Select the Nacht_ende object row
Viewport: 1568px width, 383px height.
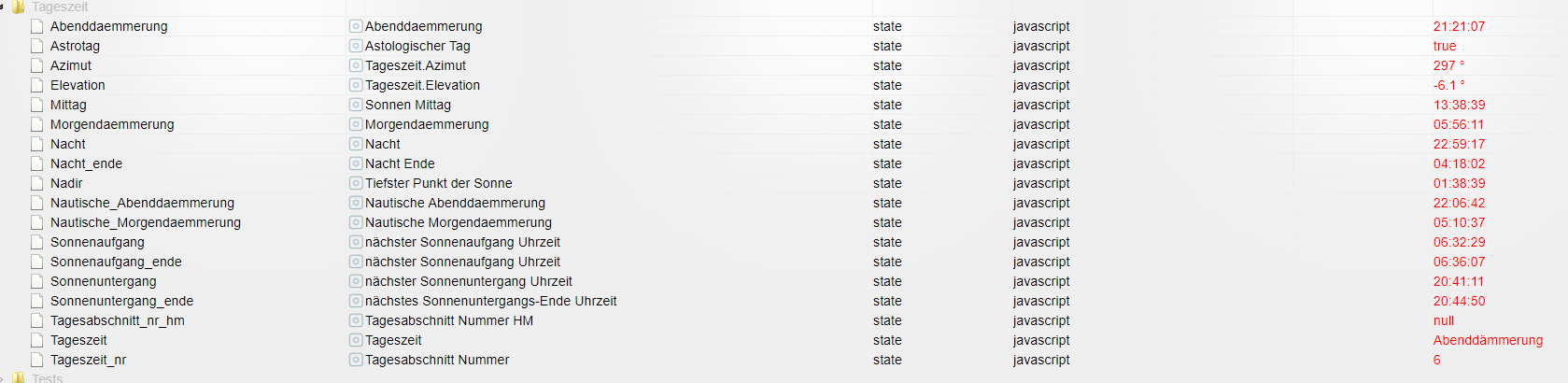86,163
